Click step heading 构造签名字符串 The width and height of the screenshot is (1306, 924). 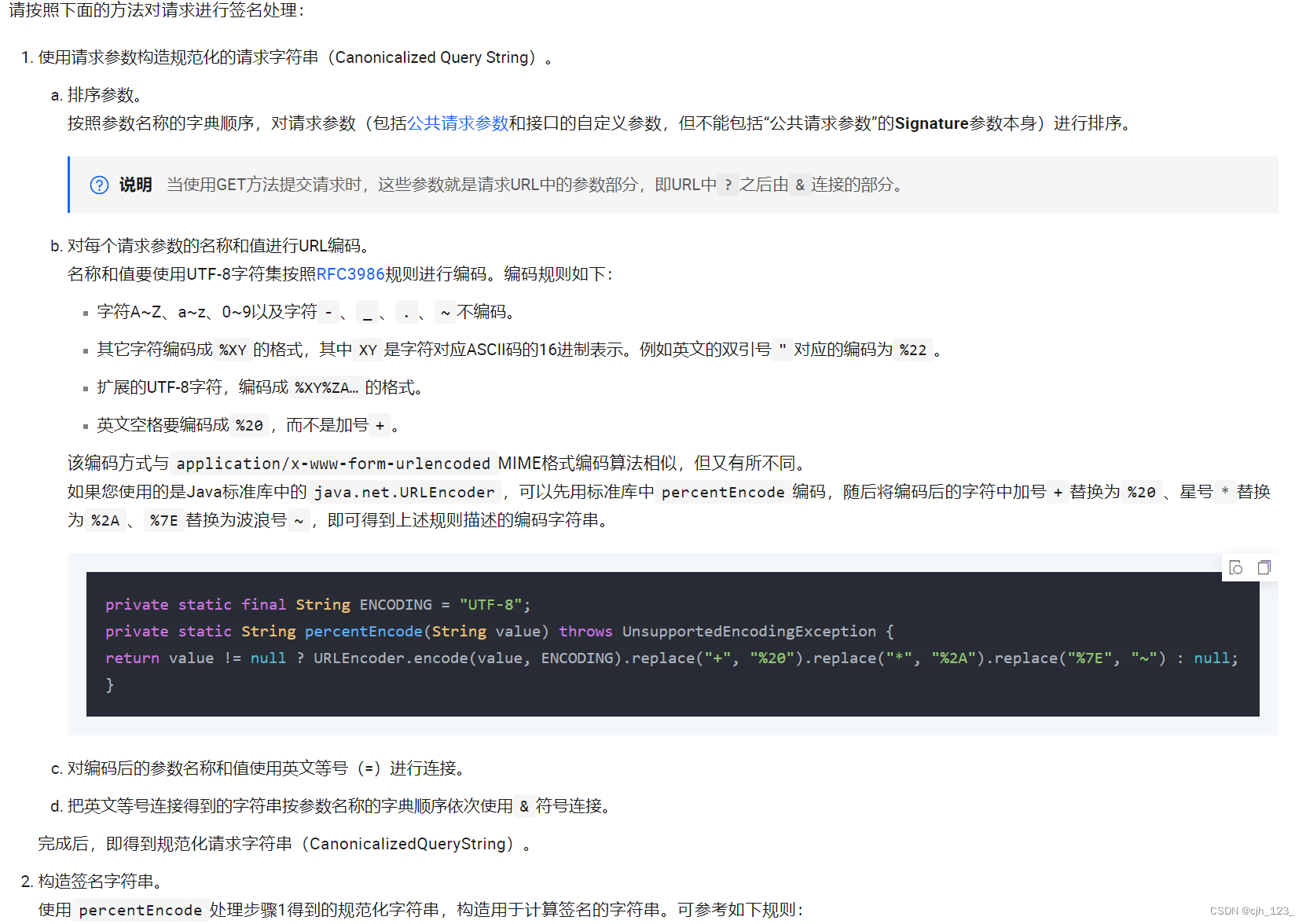(x=100, y=882)
